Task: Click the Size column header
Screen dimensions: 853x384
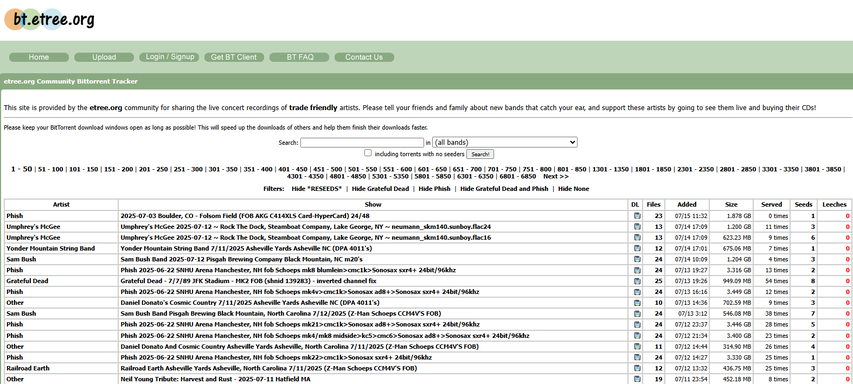Action: (732, 205)
